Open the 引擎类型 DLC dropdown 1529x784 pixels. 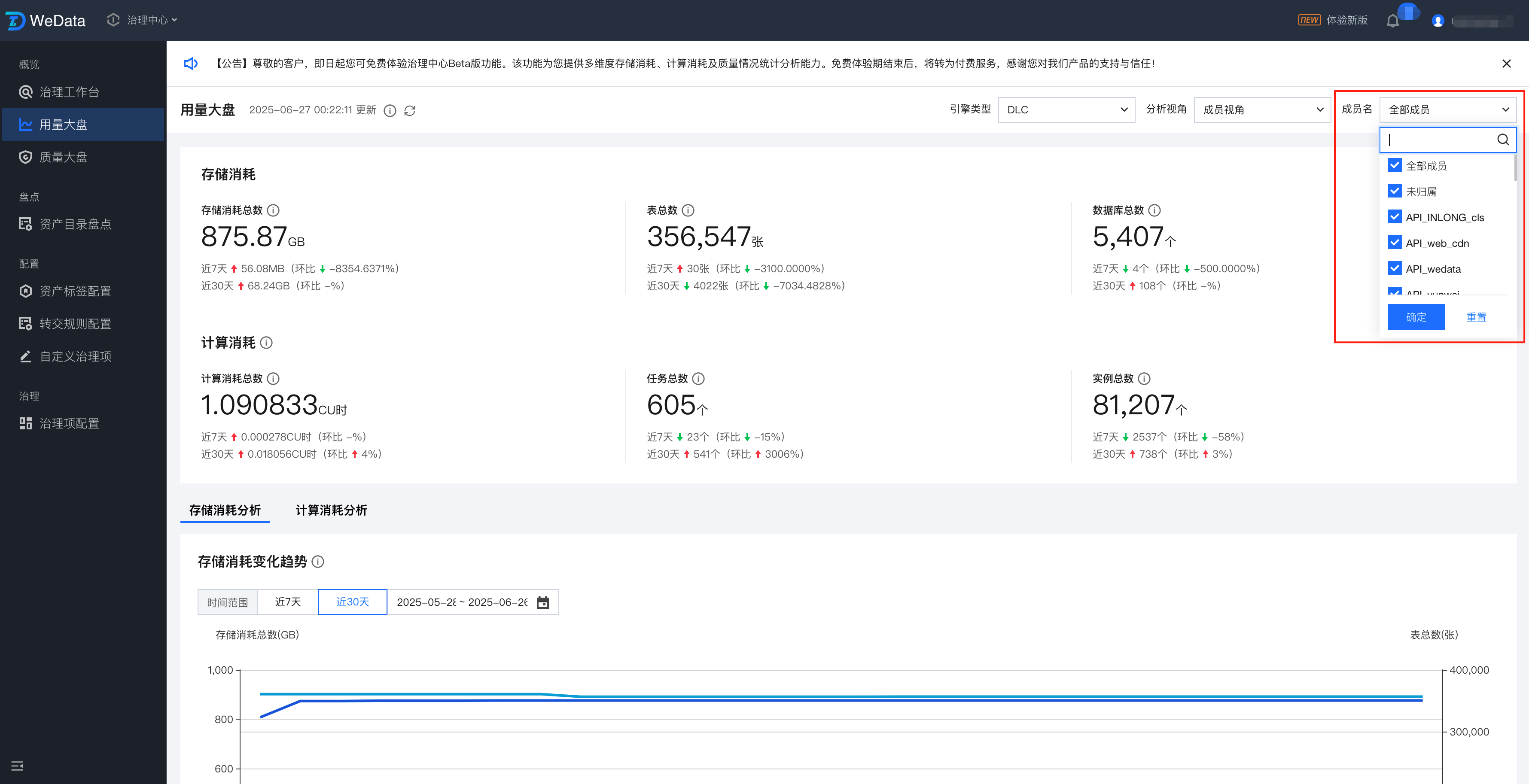[x=1066, y=110]
